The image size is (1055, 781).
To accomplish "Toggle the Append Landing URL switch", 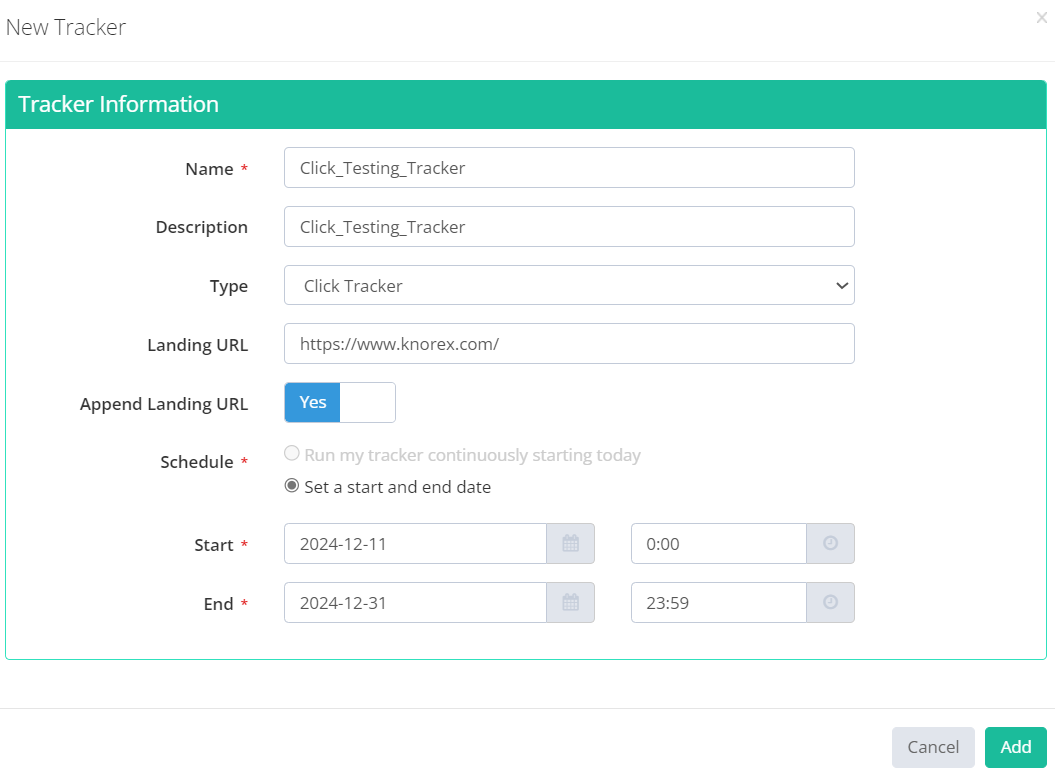I will 340,402.
